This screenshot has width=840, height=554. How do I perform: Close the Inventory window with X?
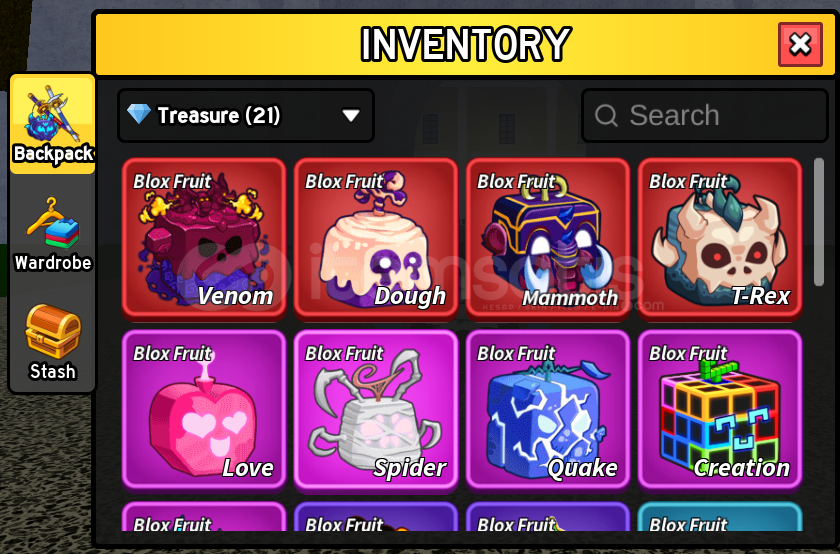pyautogui.click(x=800, y=44)
